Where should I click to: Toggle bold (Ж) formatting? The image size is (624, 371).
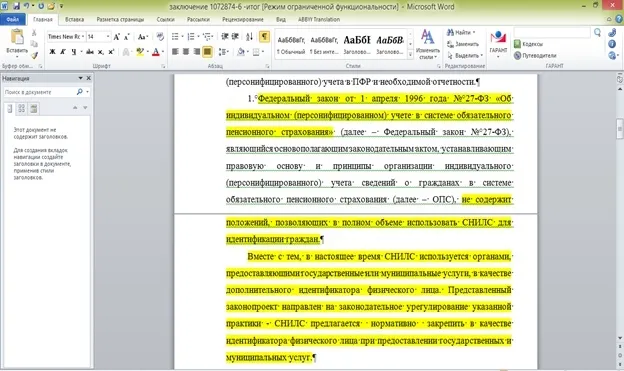coord(52,52)
